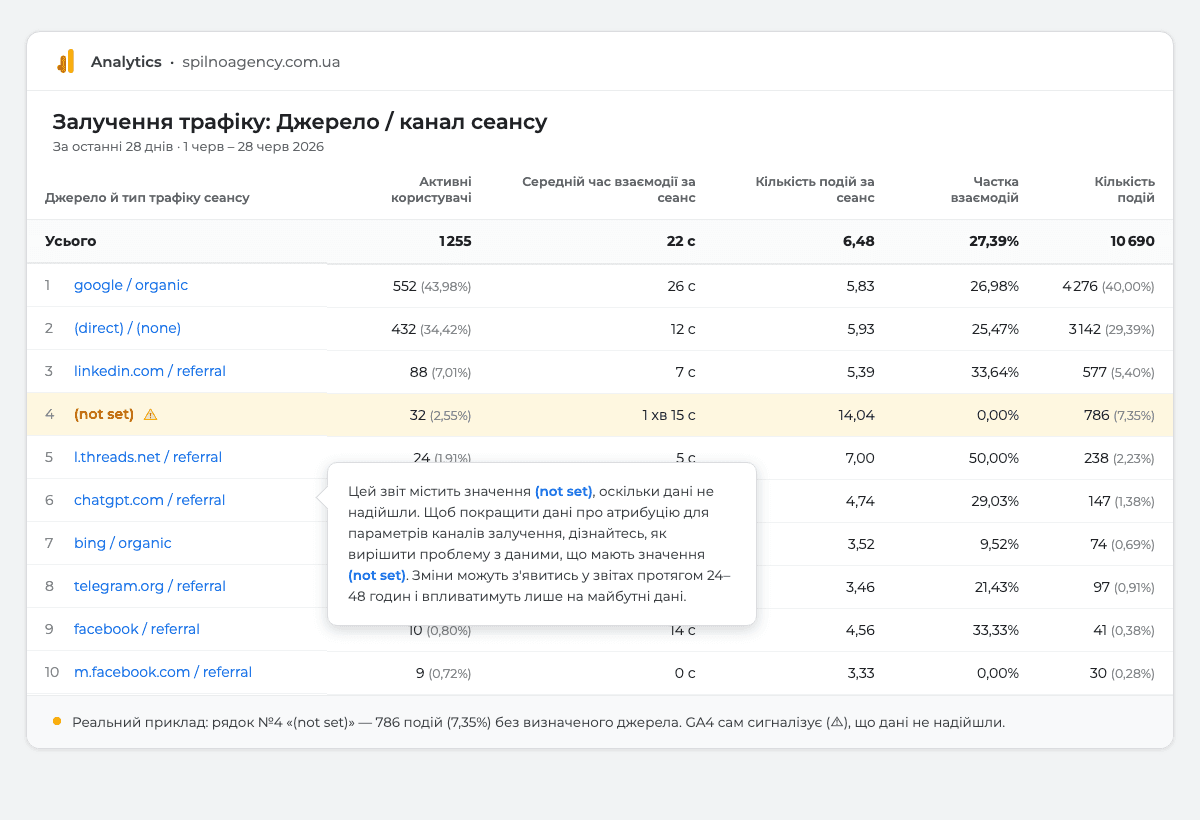Sort by Частка взаємодій column header
Screen dimensions: 1200x820
984,189
